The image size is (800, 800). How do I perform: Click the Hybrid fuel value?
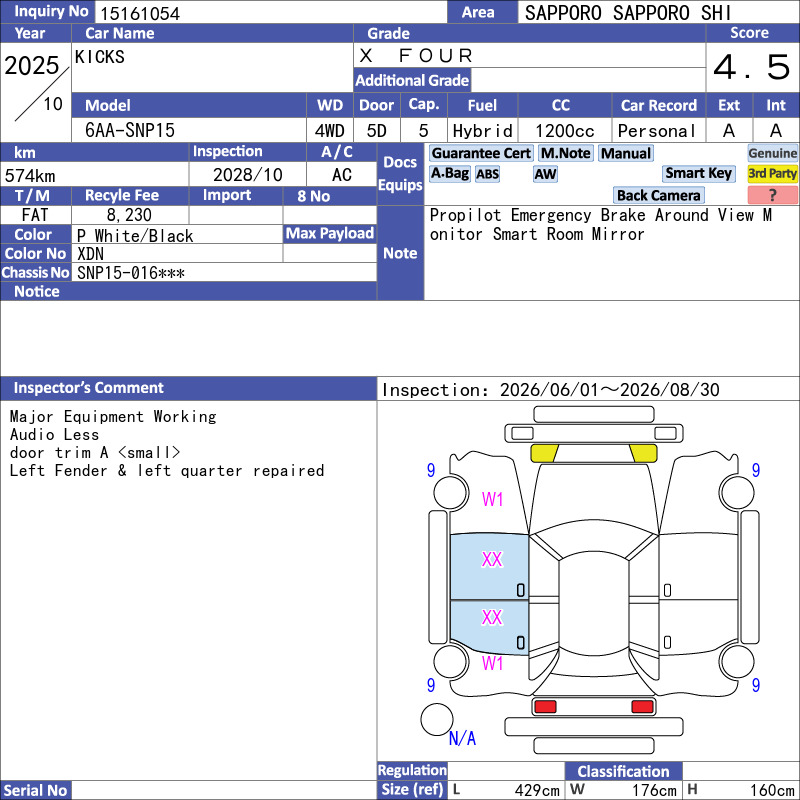[x=482, y=131]
